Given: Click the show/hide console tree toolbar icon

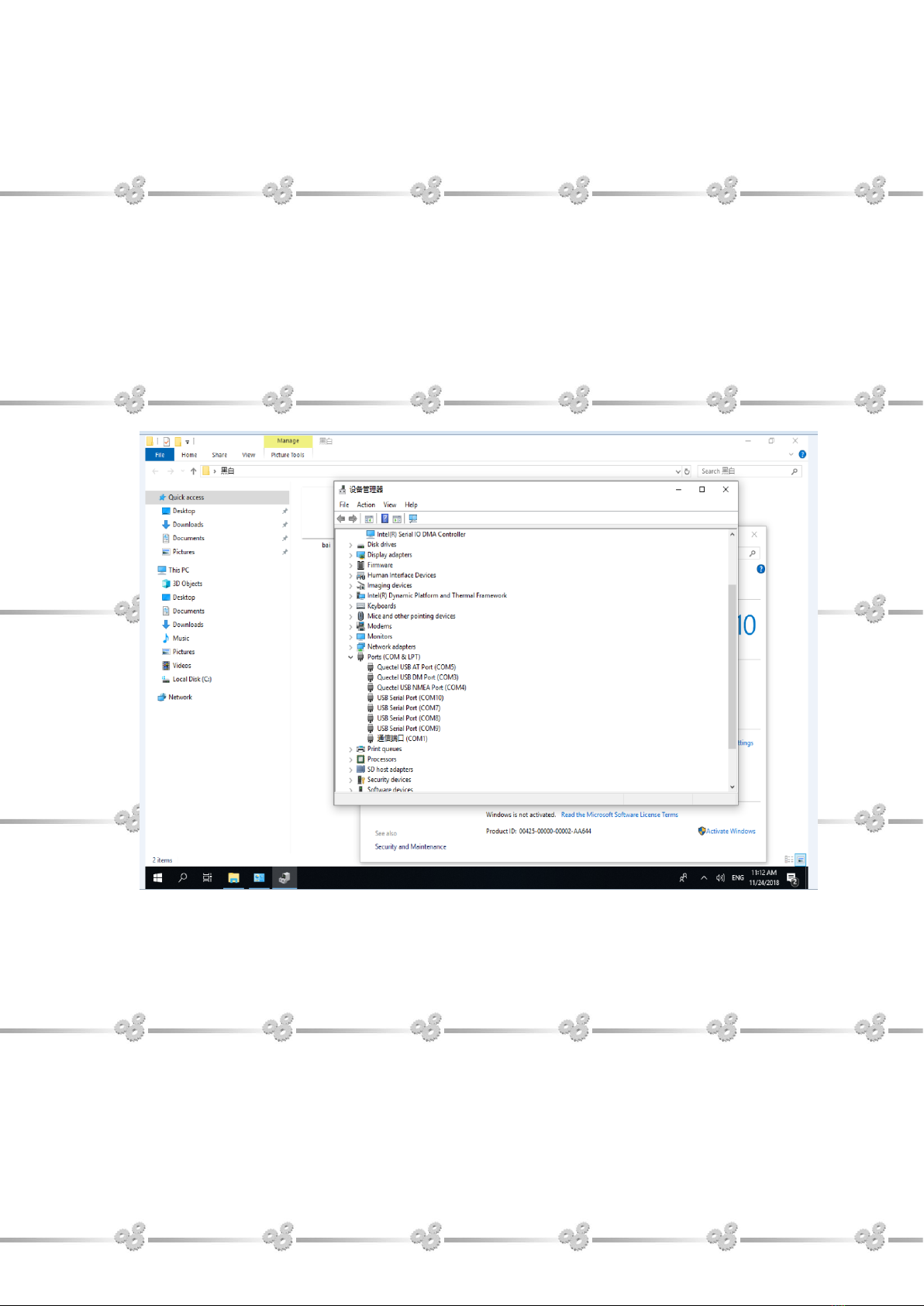Looking at the screenshot, I should coord(369,519).
